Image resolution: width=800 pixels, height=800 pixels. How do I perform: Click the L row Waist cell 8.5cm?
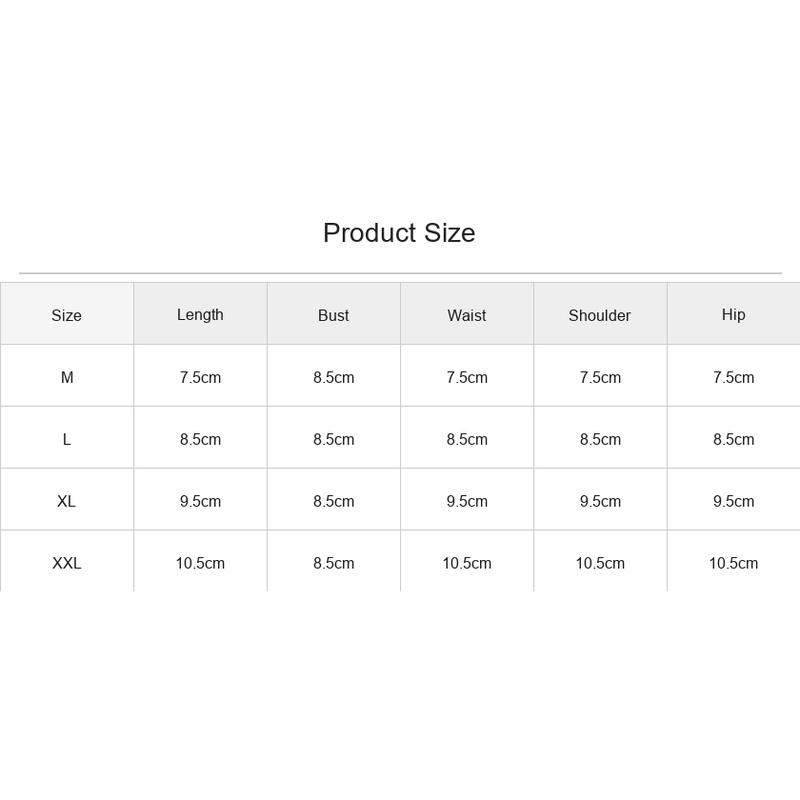pyautogui.click(x=467, y=439)
